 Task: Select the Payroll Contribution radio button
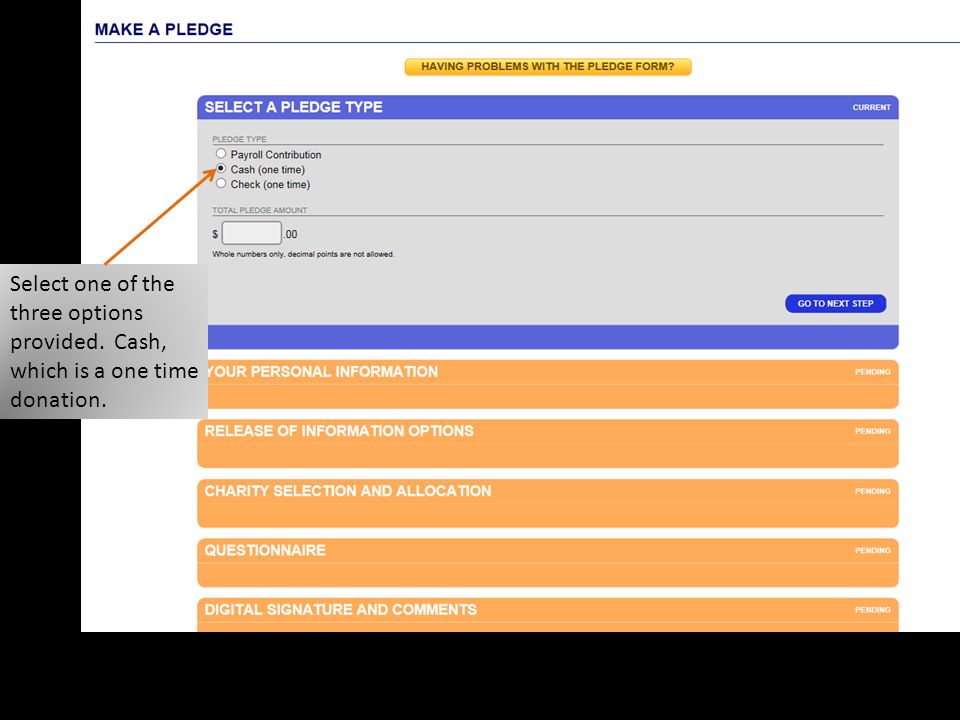tap(221, 154)
